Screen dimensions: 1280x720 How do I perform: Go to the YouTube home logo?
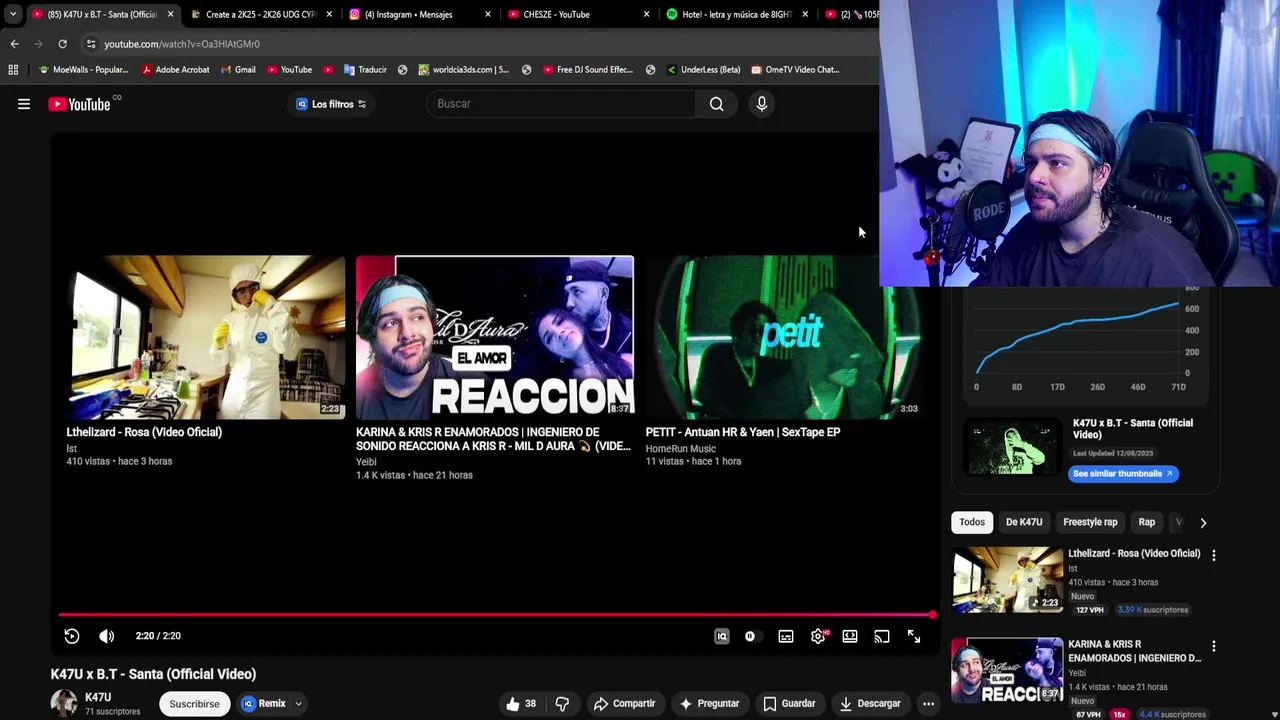tap(79, 104)
